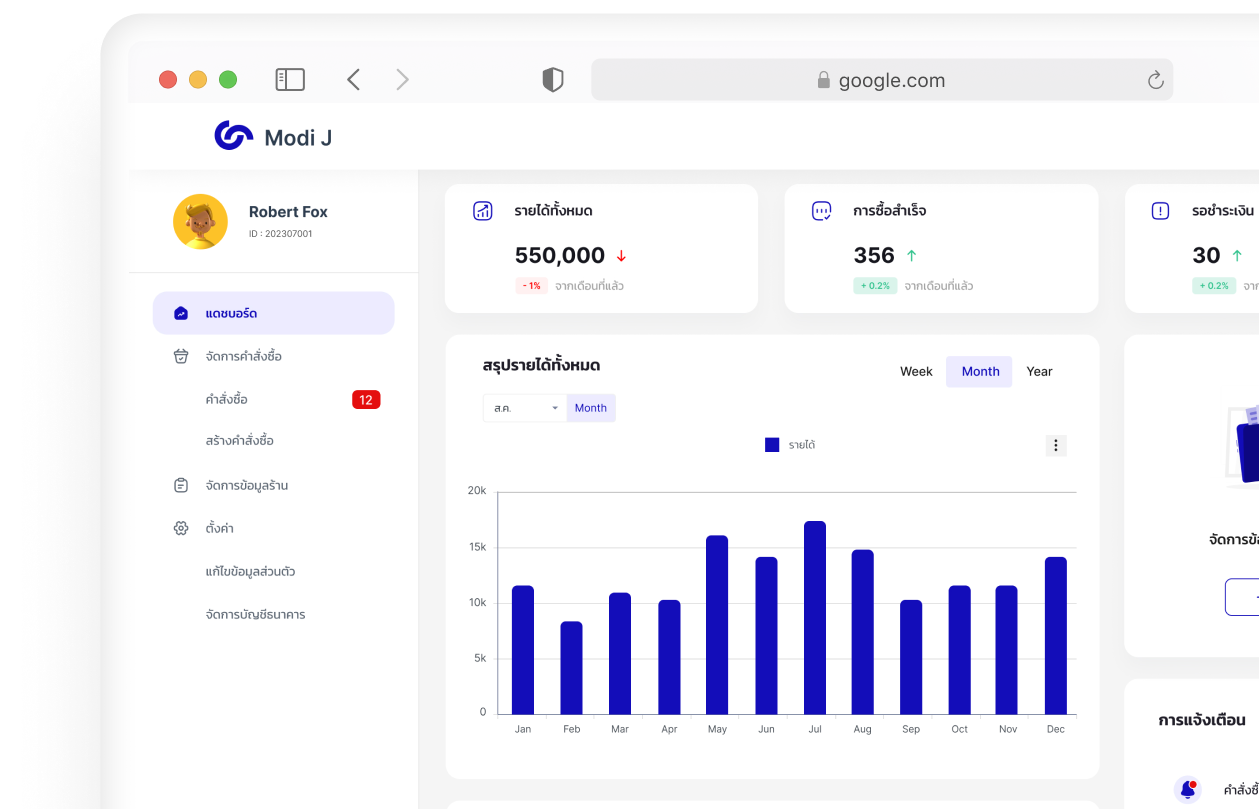The image size is (1259, 809).
Task: Click the Jan bar in the chart
Action: tap(523, 650)
